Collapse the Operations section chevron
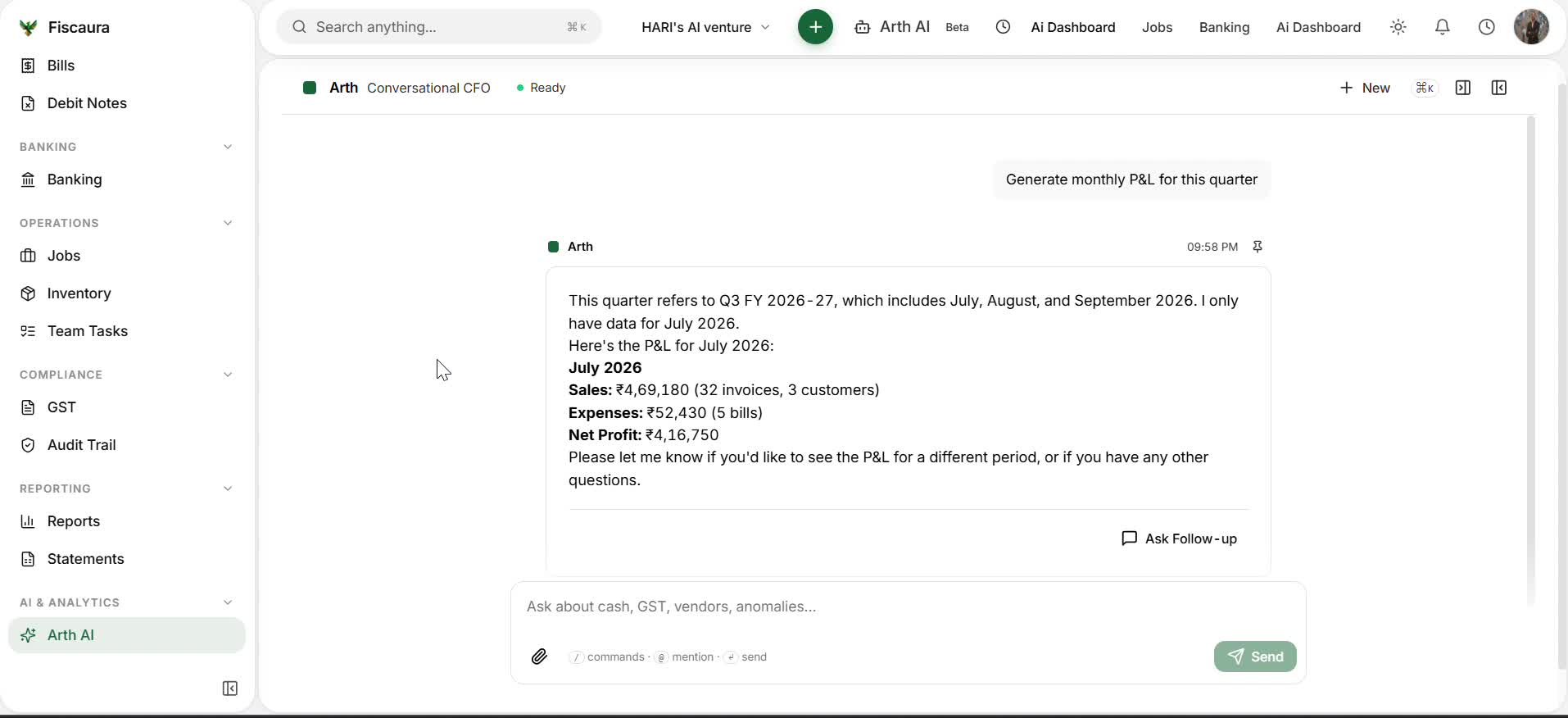Image resolution: width=1568 pixels, height=718 pixels. (x=228, y=223)
